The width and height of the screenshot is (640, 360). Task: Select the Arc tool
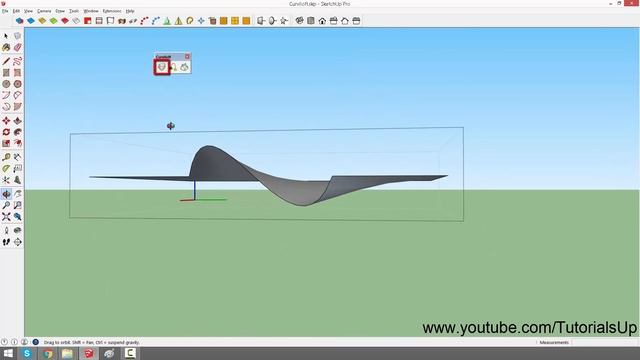[x=6, y=96]
